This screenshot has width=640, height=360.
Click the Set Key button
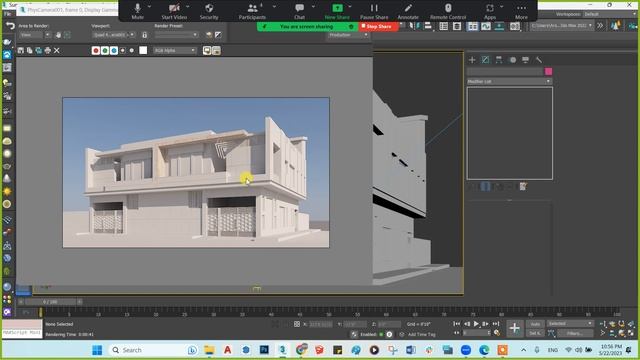point(535,333)
